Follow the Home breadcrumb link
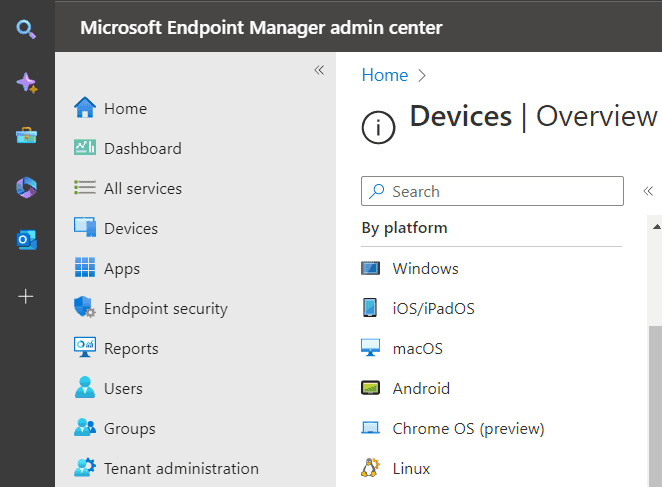The image size is (662, 487). (385, 75)
